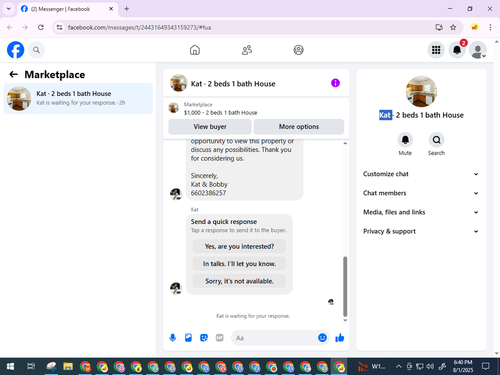Open the Windows notification center
This screenshot has width=500, height=375.
tap(486, 367)
